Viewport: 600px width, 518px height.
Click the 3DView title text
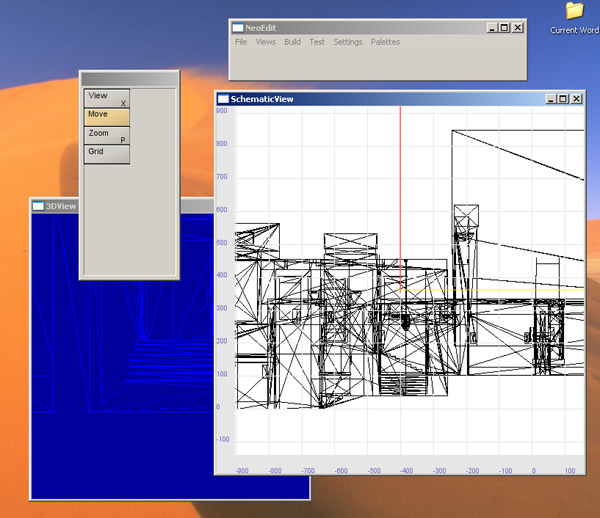(x=61, y=206)
